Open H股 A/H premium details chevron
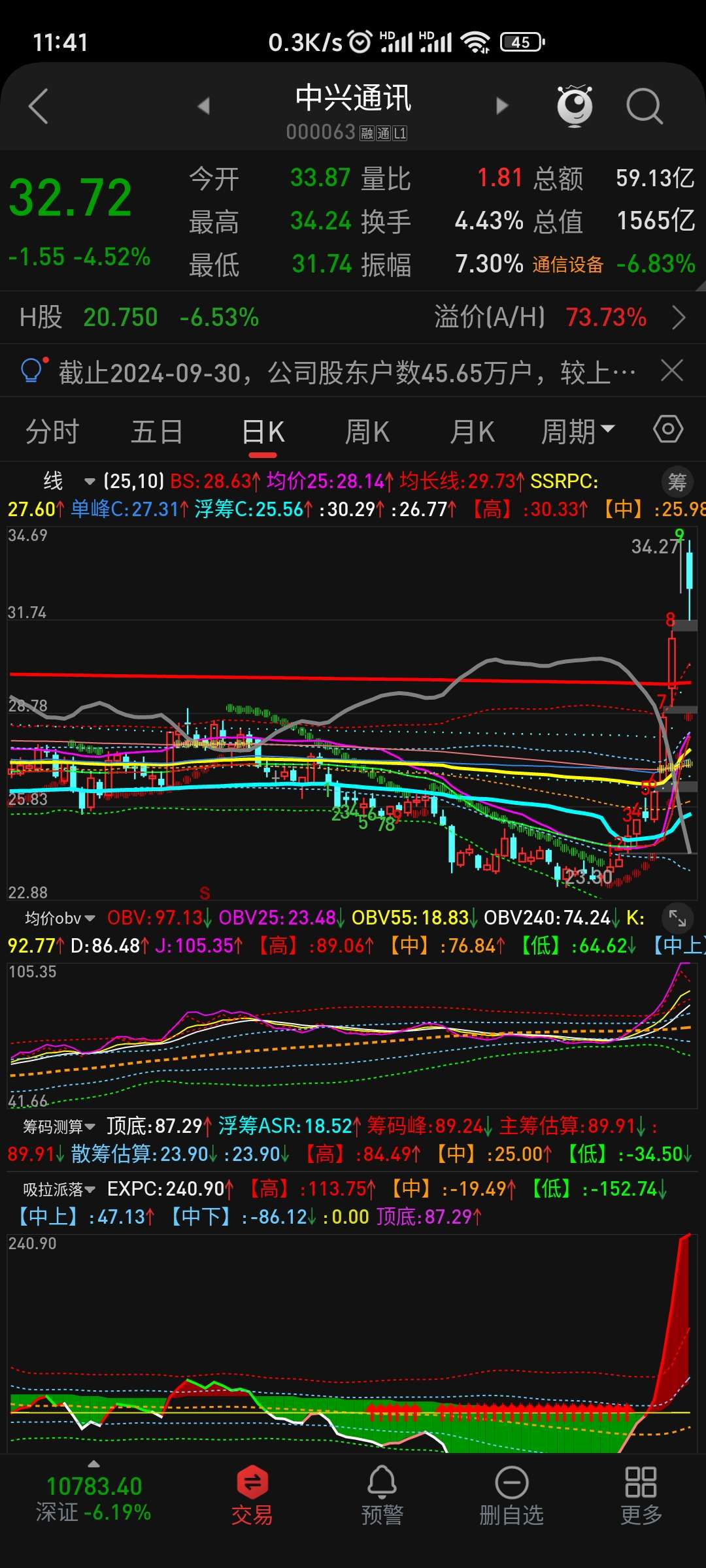The width and height of the screenshot is (706, 1568). point(679,318)
